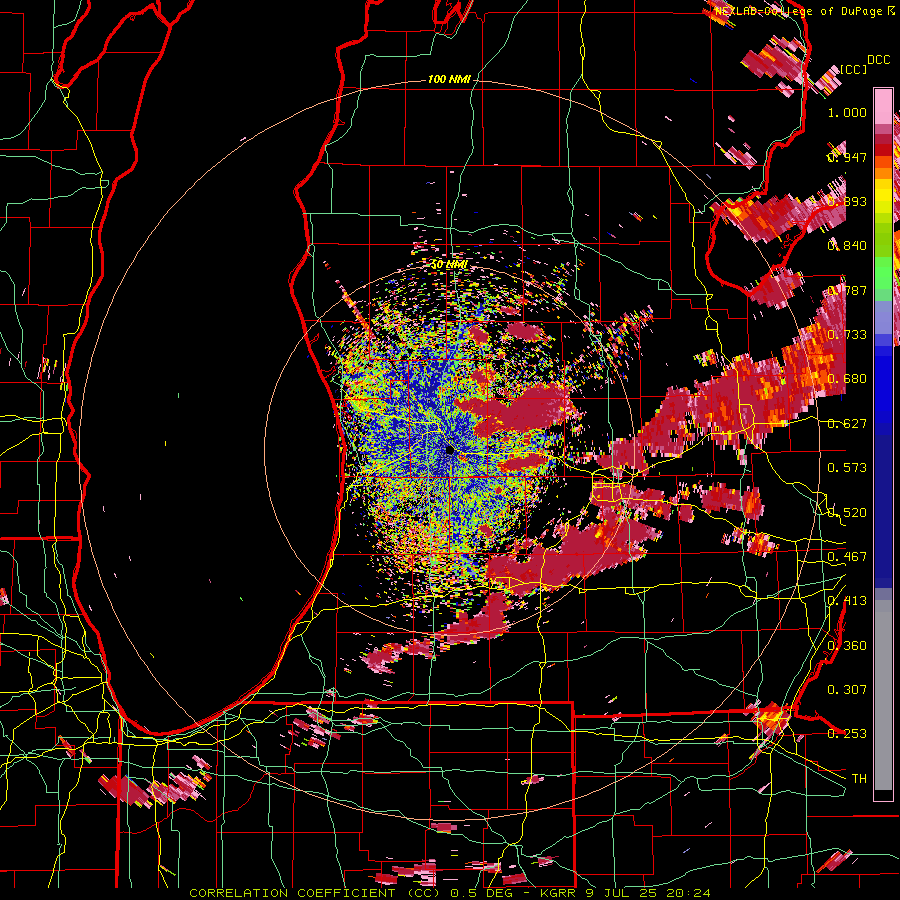
Task: Click the 0.360 scale value
Action: [x=847, y=646]
